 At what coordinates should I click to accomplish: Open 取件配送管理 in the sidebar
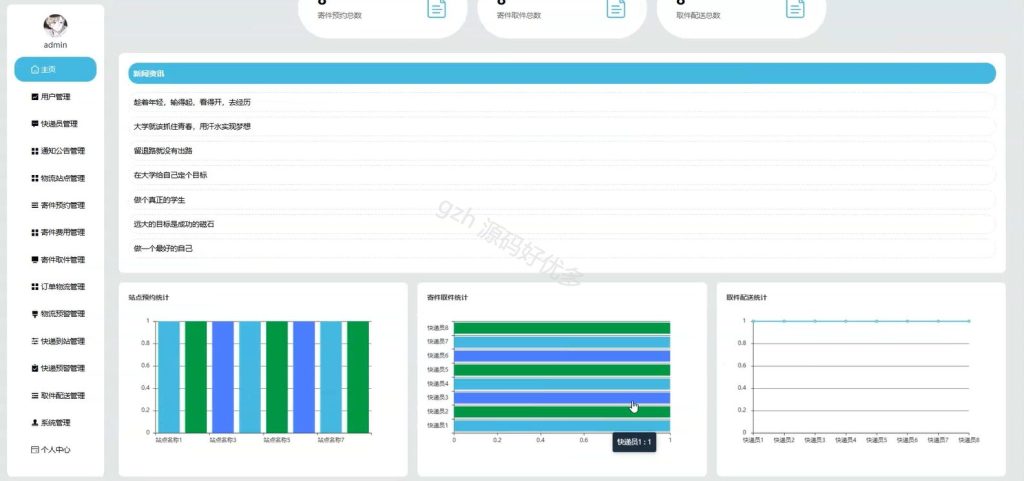coord(58,396)
